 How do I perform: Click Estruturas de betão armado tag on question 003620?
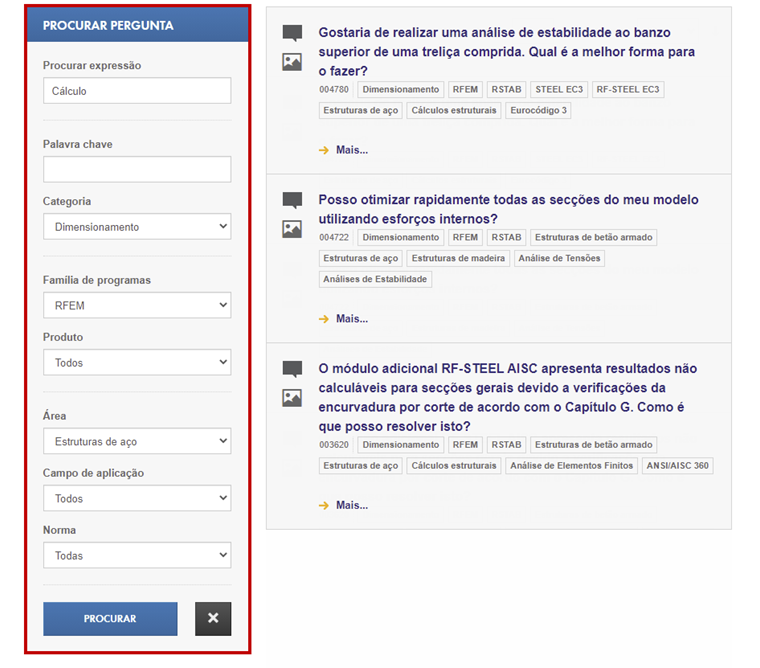point(594,445)
